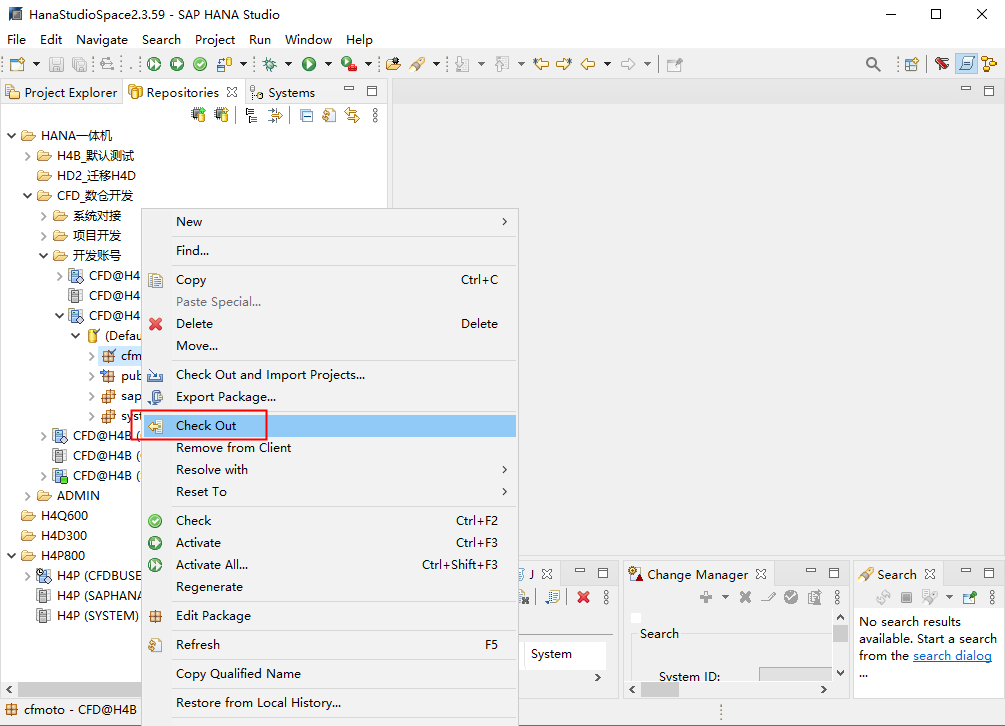
Task: Switch to the Project Explorer tab
Action: [62, 92]
